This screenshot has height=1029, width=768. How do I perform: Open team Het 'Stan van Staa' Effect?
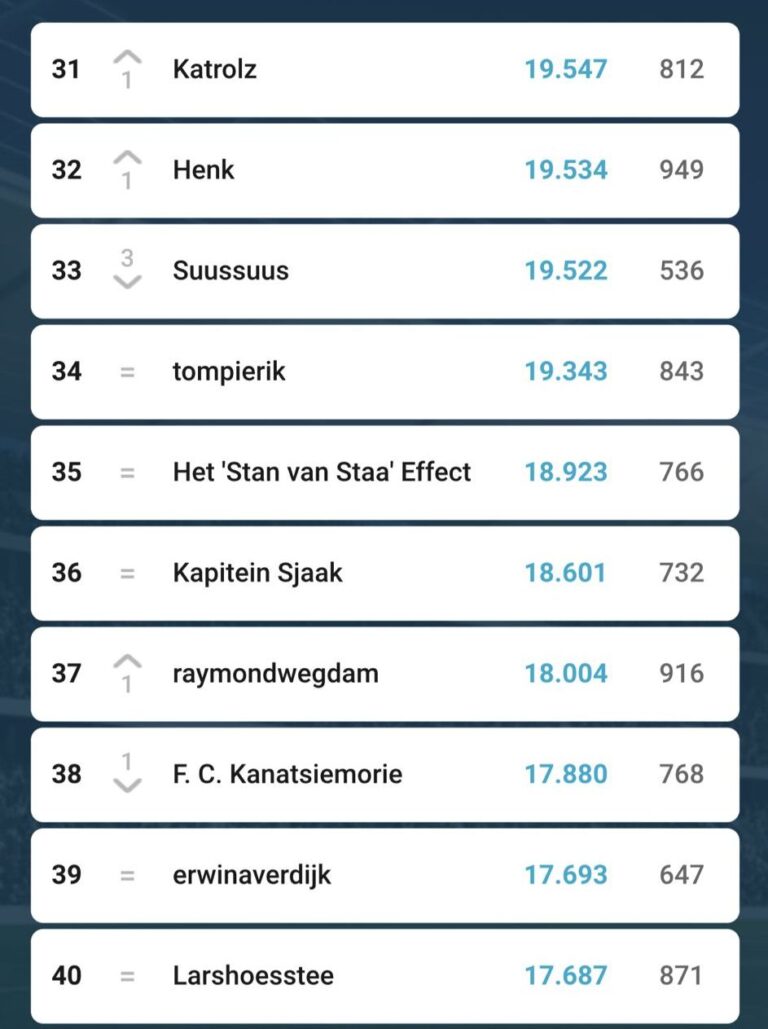[x=321, y=472]
